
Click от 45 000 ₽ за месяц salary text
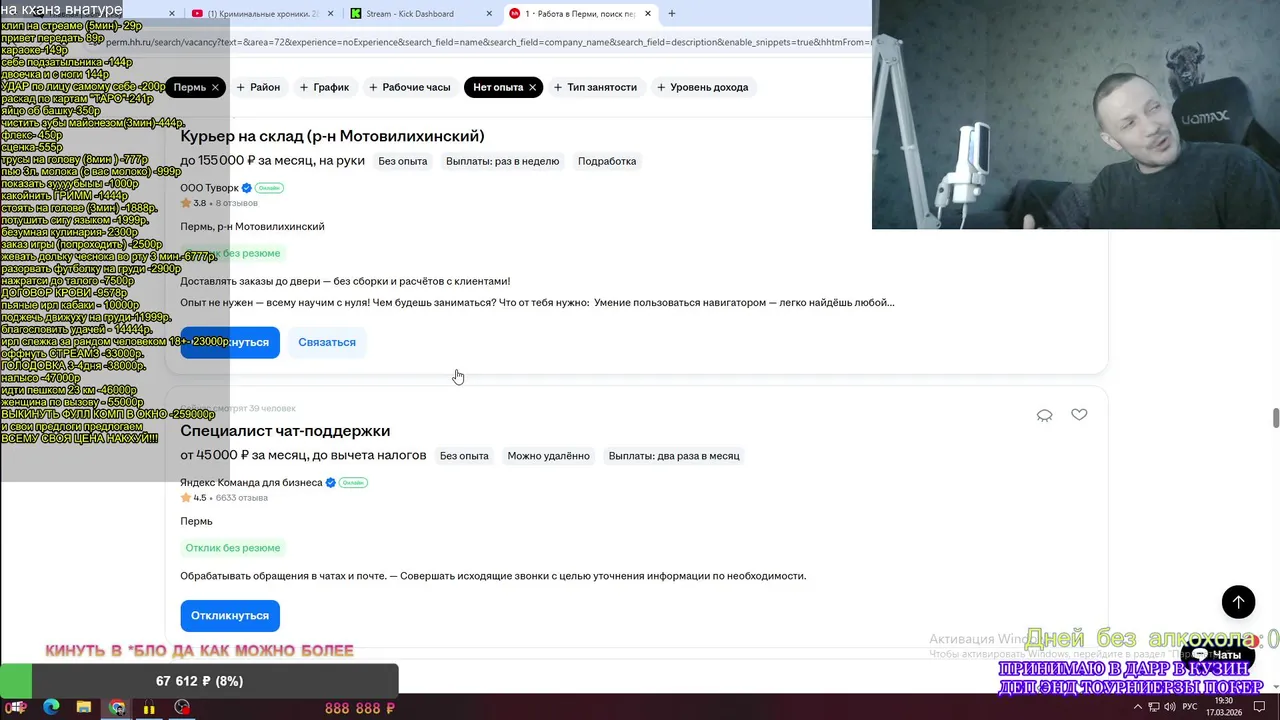(303, 456)
